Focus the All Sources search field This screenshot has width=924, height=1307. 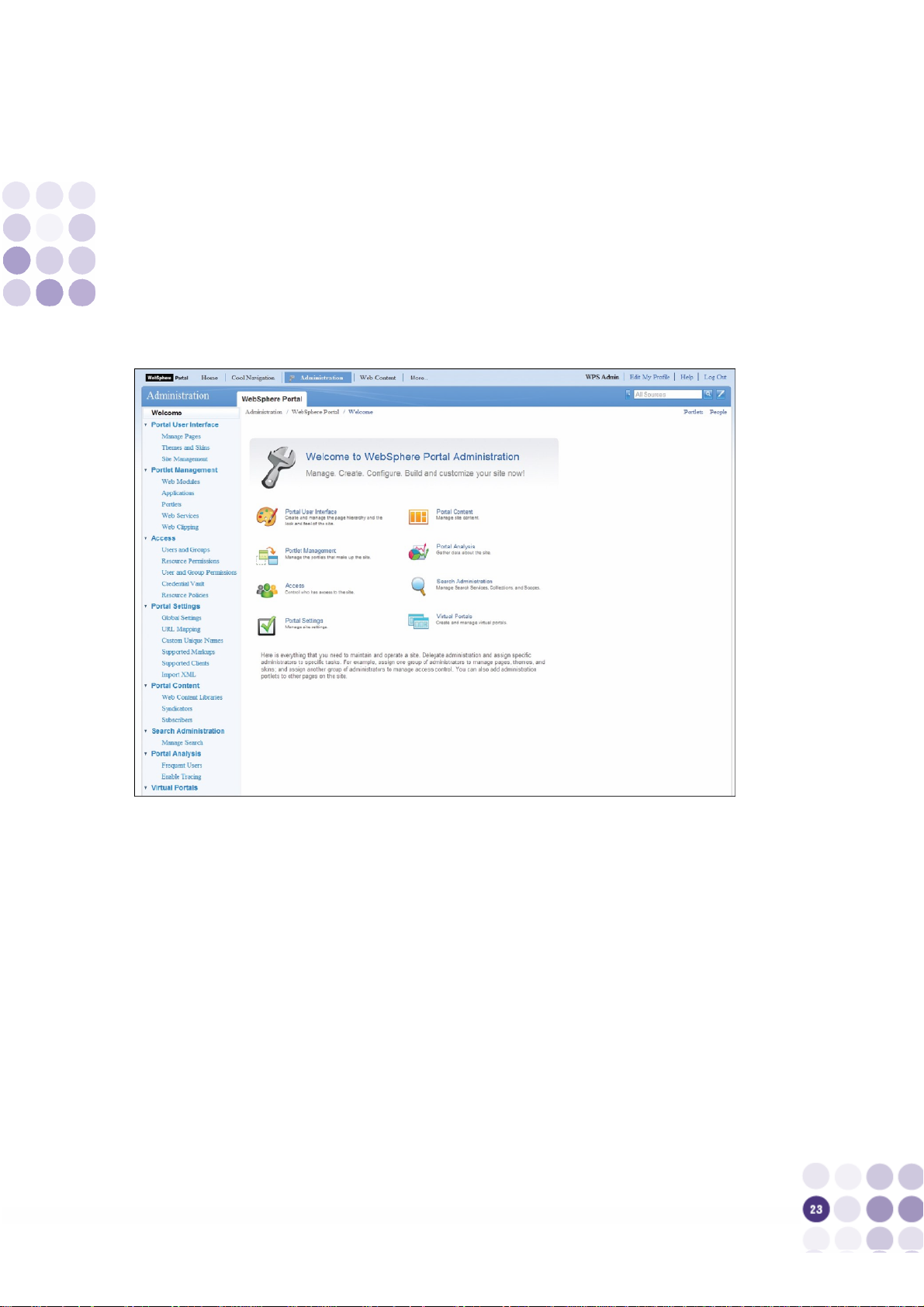(667, 394)
